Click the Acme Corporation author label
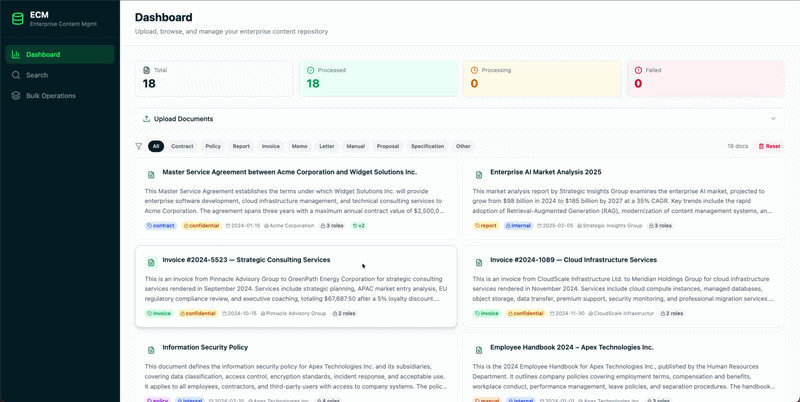This screenshot has width=800, height=402. 289,225
